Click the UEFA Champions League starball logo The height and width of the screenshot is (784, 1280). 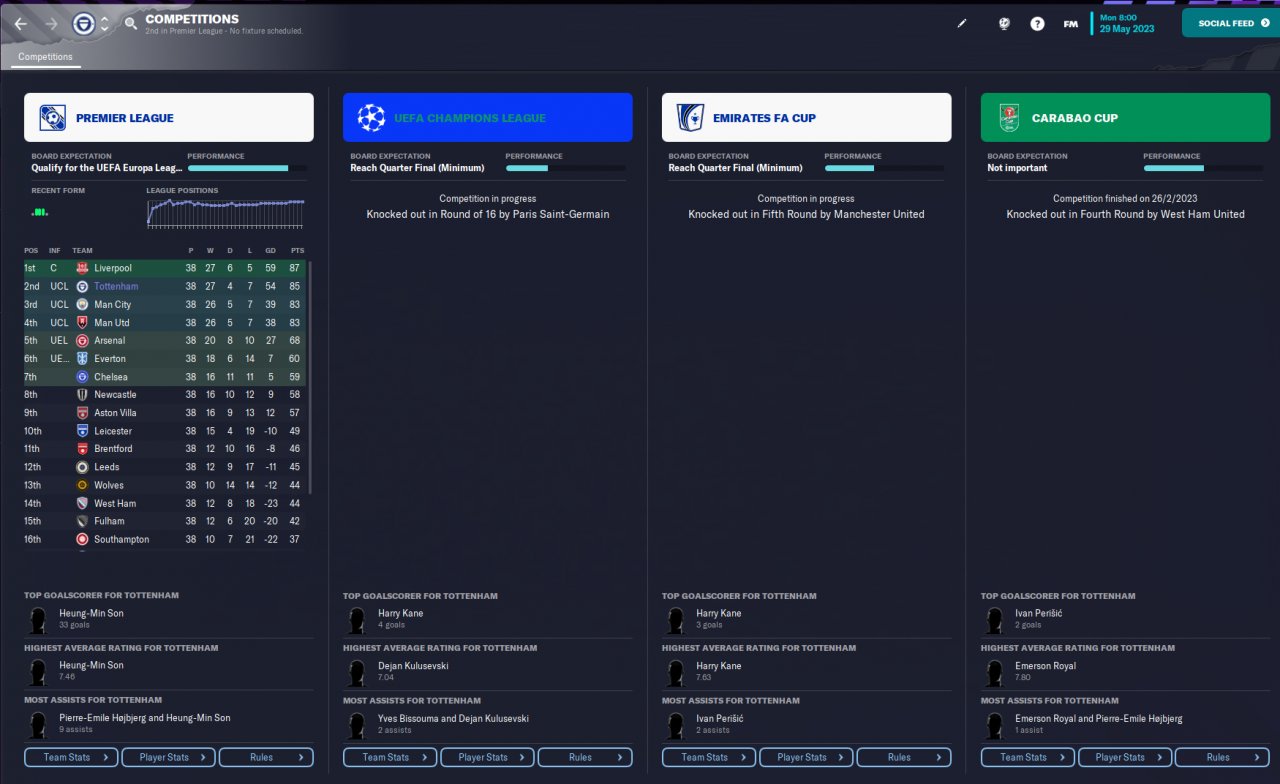[x=371, y=118]
